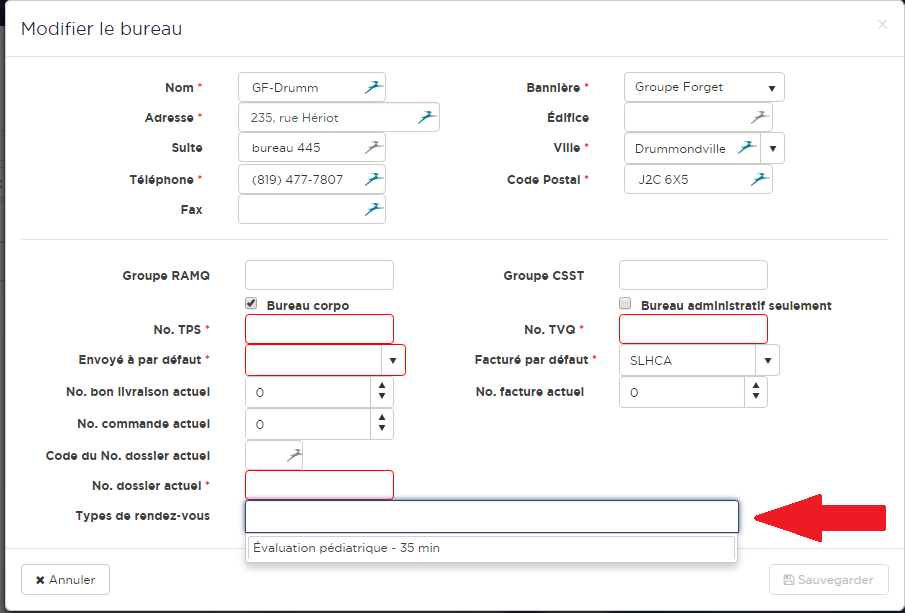The height and width of the screenshot is (613, 905).
Task: Click the bird icon in Fax field
Action: [x=373, y=209]
